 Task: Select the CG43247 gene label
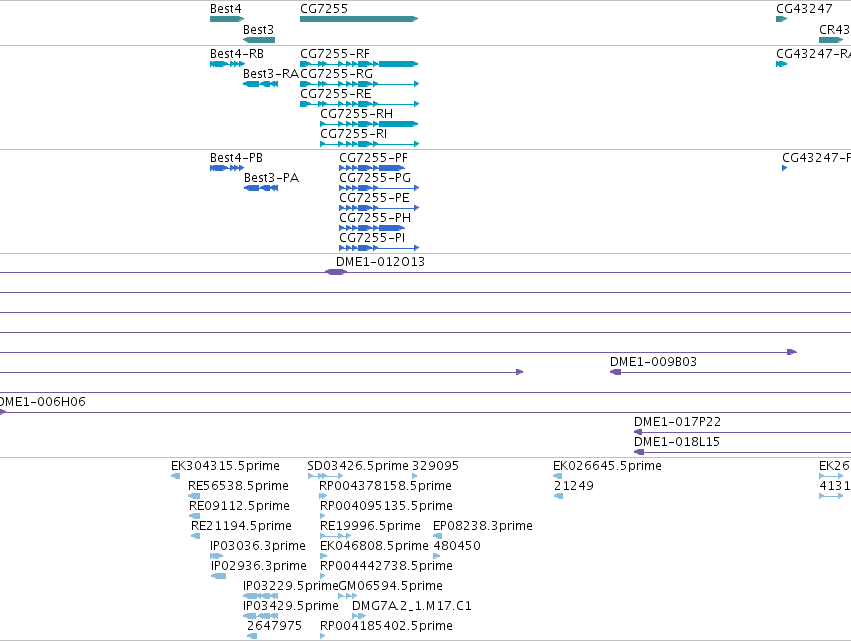click(x=804, y=9)
